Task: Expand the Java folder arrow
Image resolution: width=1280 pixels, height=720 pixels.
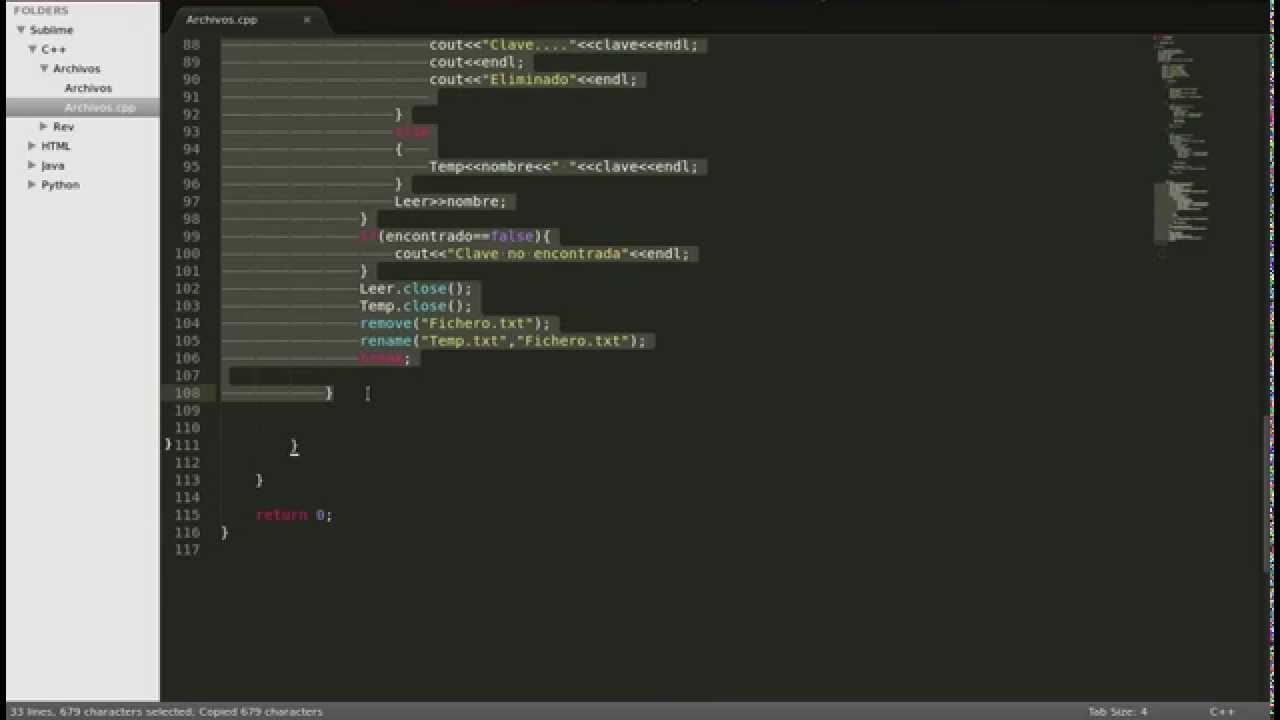Action: (x=32, y=165)
